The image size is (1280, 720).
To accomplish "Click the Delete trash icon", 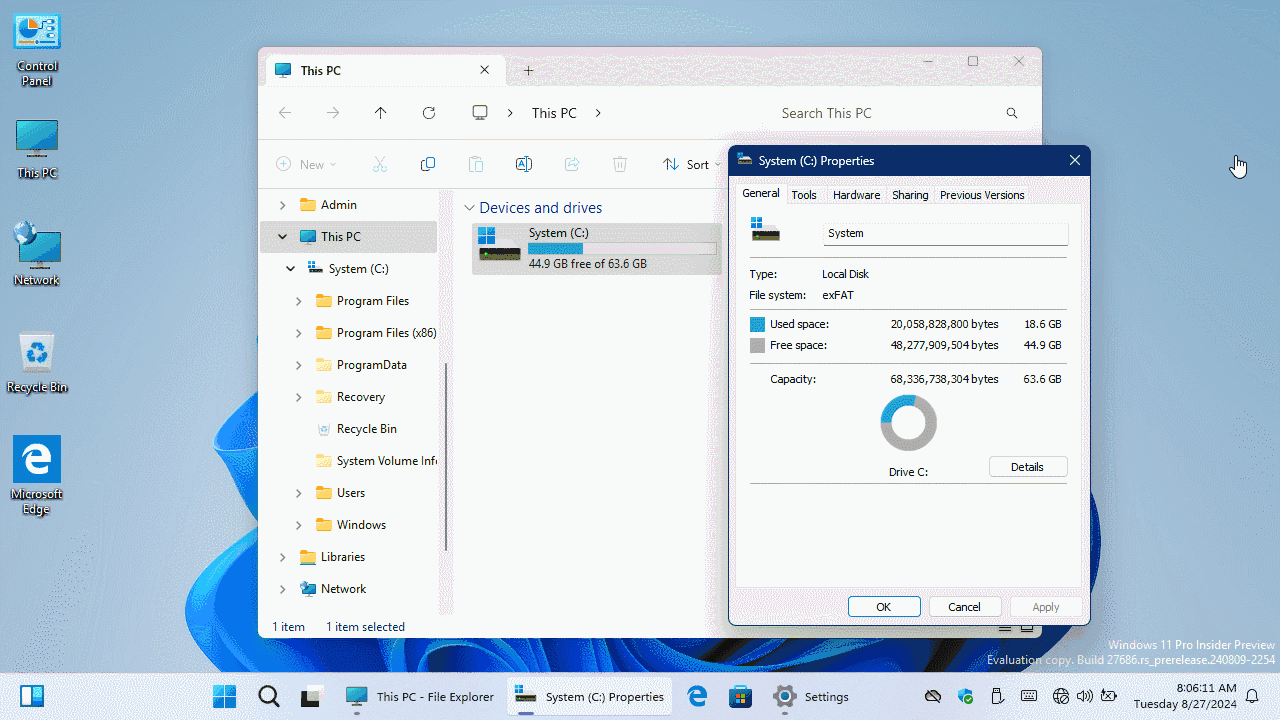I will [620, 164].
